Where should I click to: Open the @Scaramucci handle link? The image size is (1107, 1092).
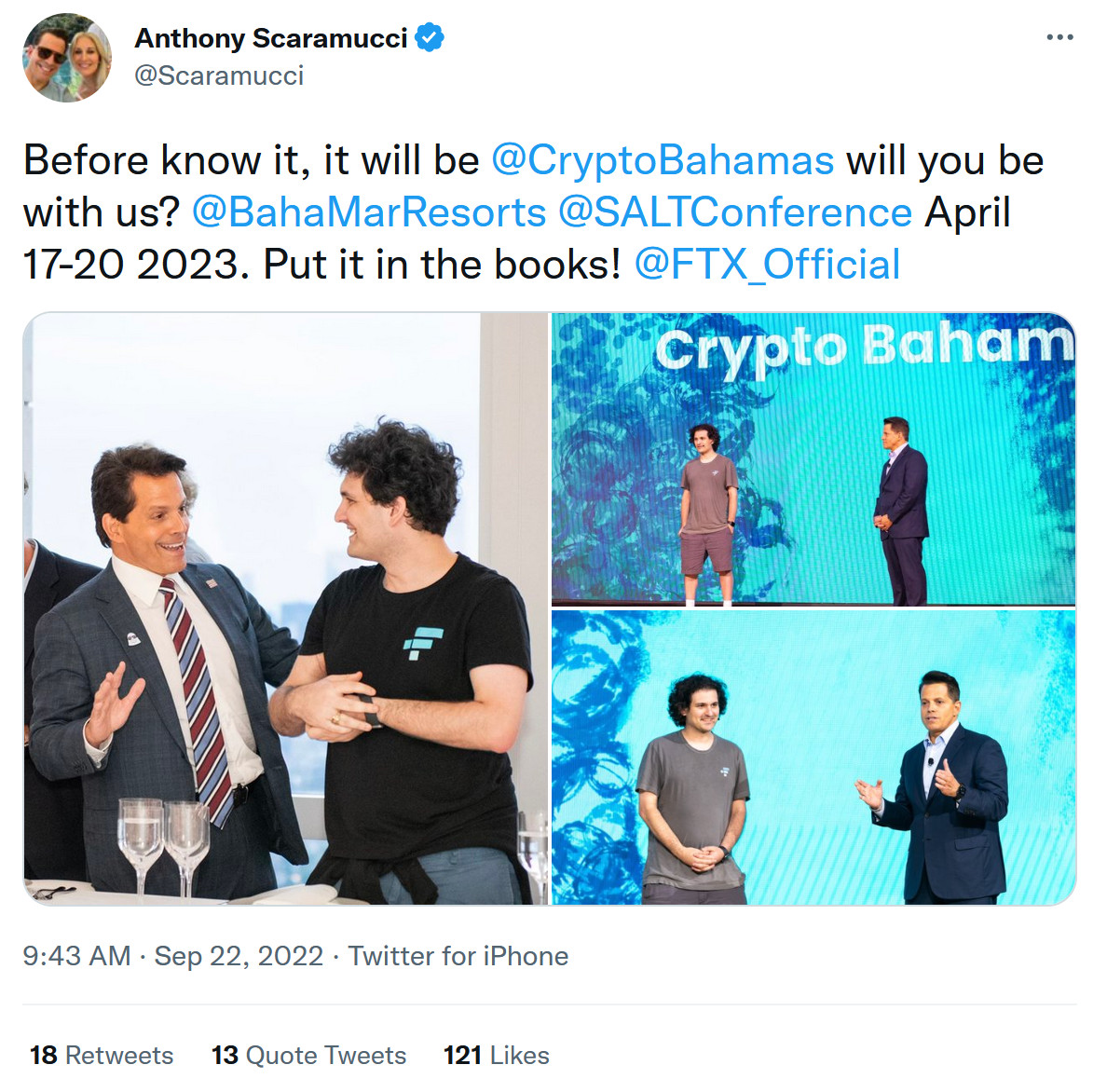[219, 75]
